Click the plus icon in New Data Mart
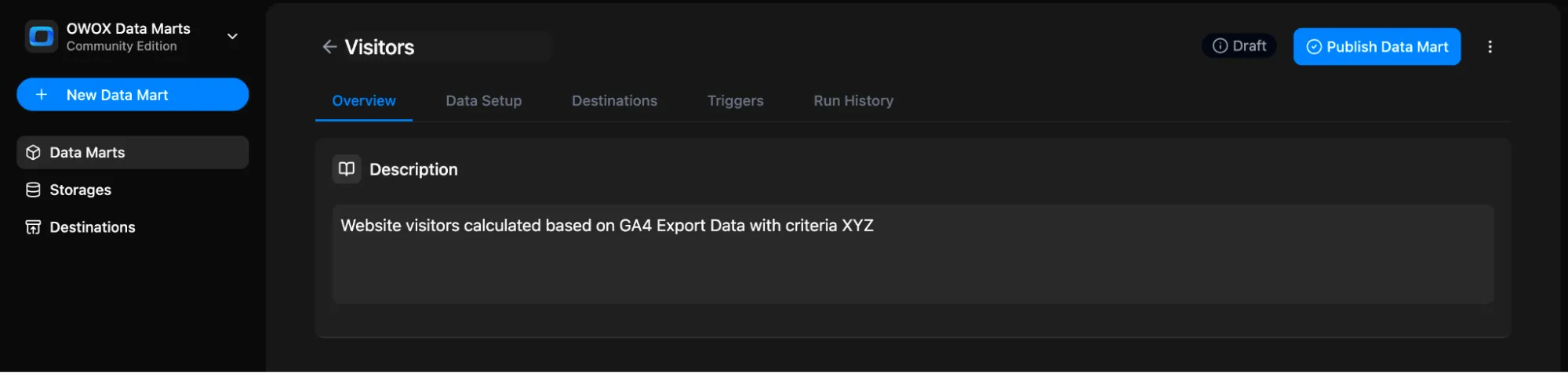This screenshot has height=373, width=1568. (42, 95)
